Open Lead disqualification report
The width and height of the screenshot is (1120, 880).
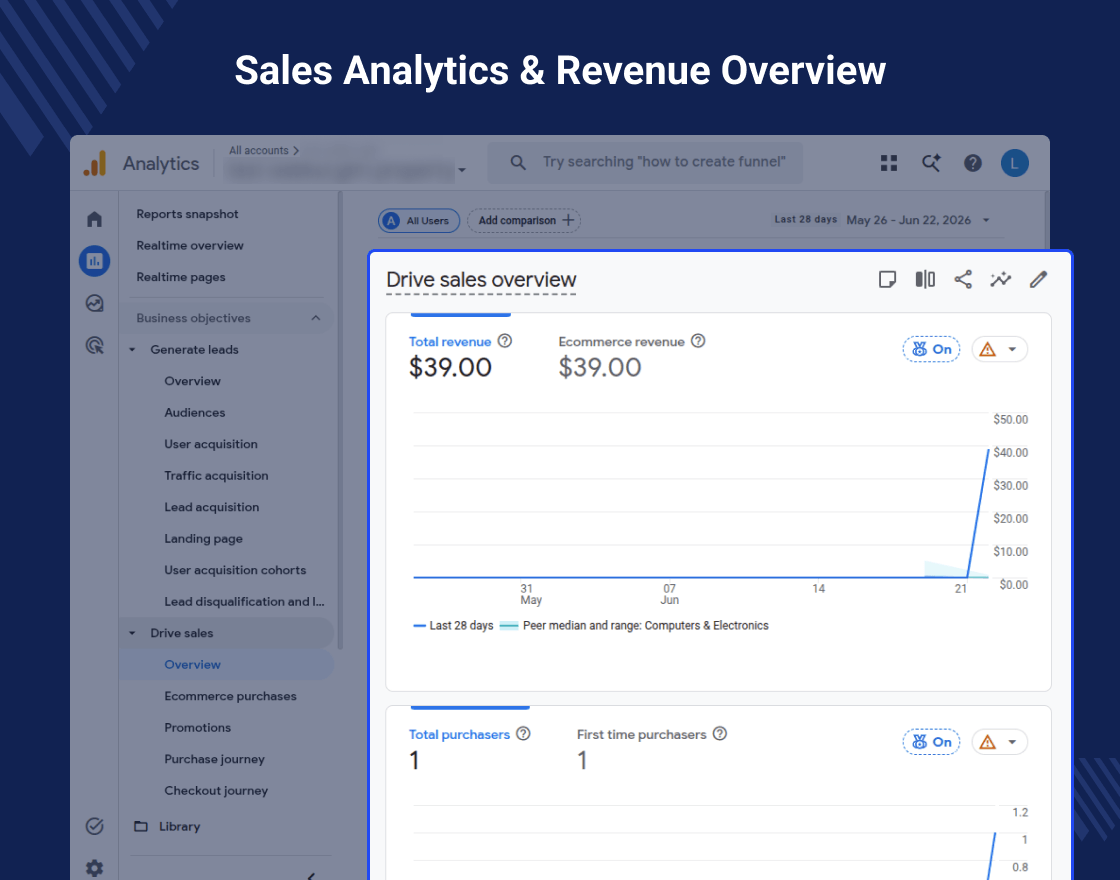click(x=244, y=601)
